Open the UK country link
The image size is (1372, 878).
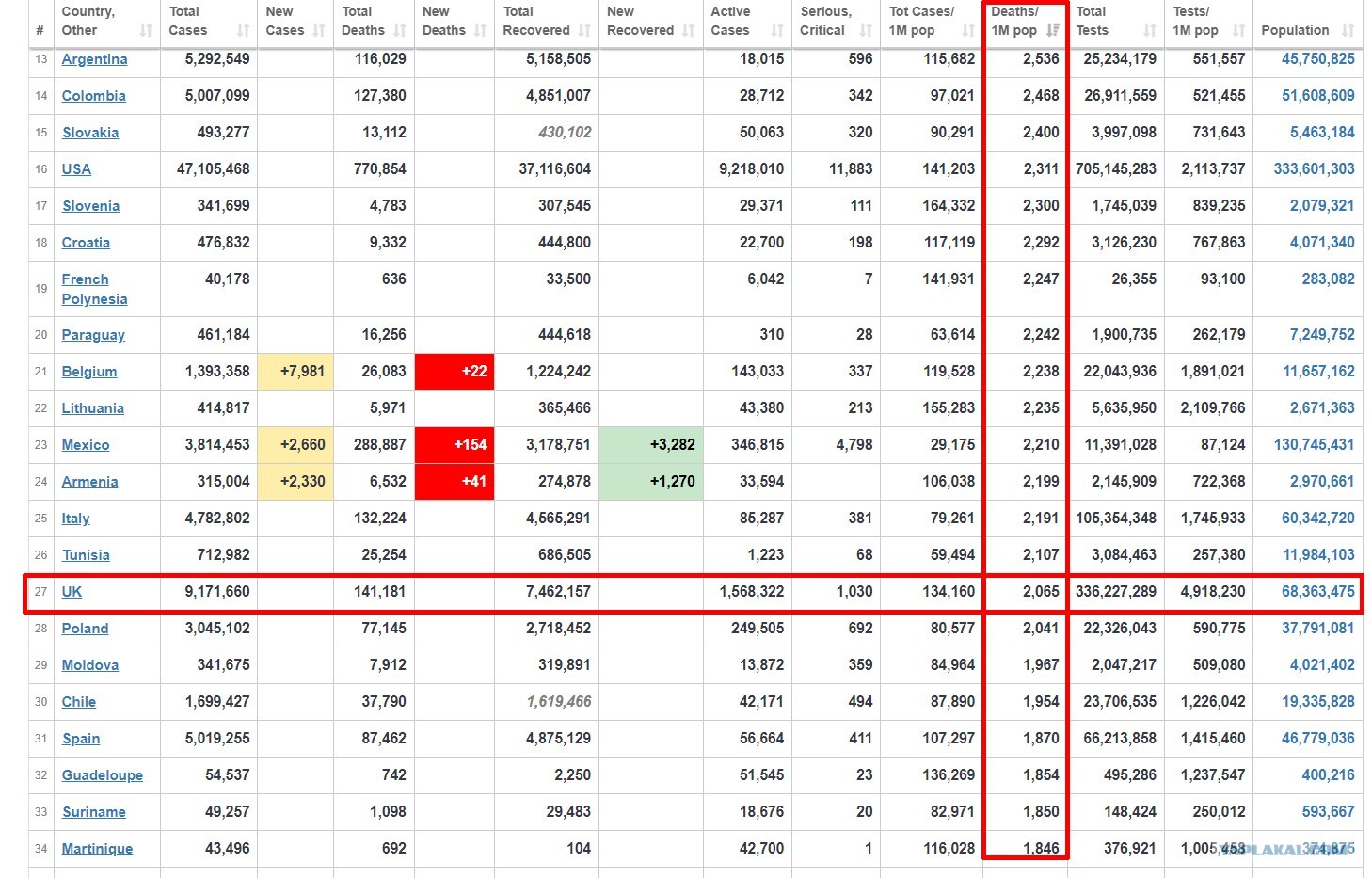(x=72, y=592)
